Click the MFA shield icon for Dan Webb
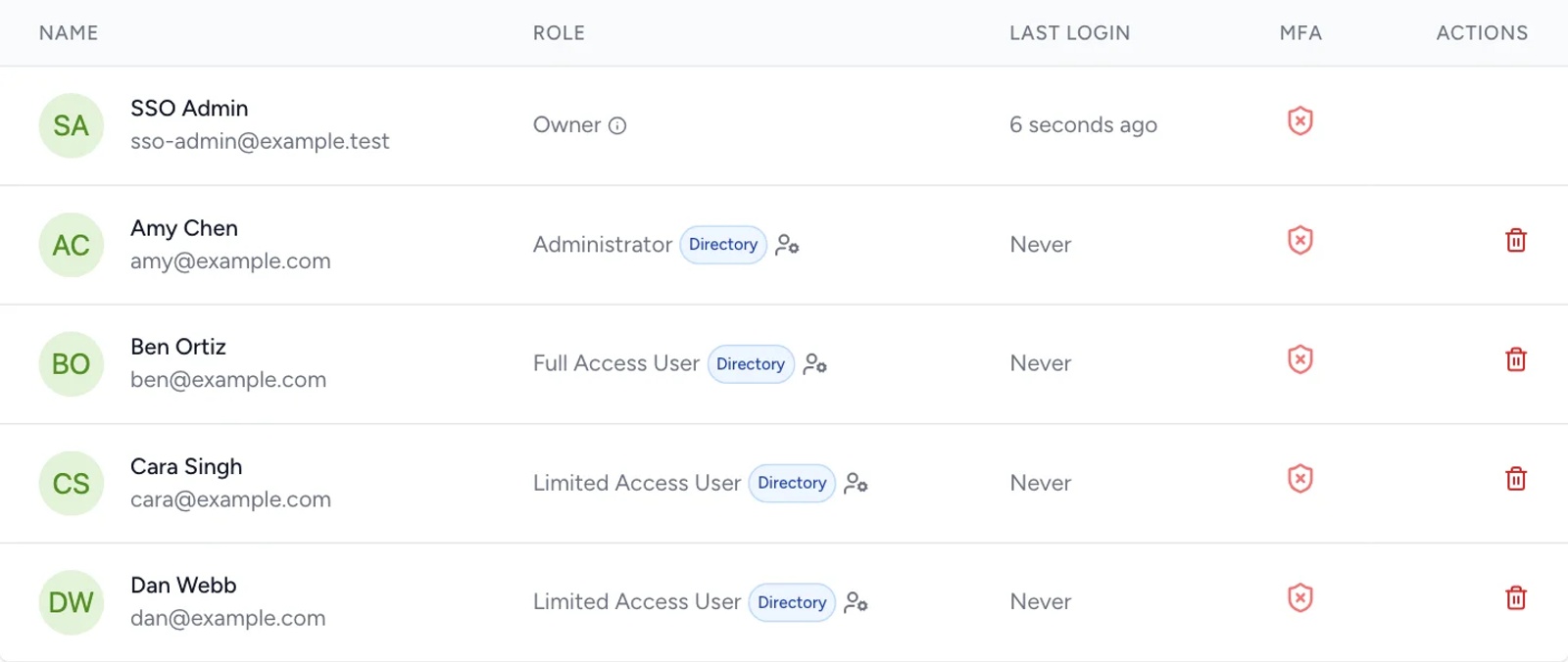1568x662 pixels. (1300, 598)
